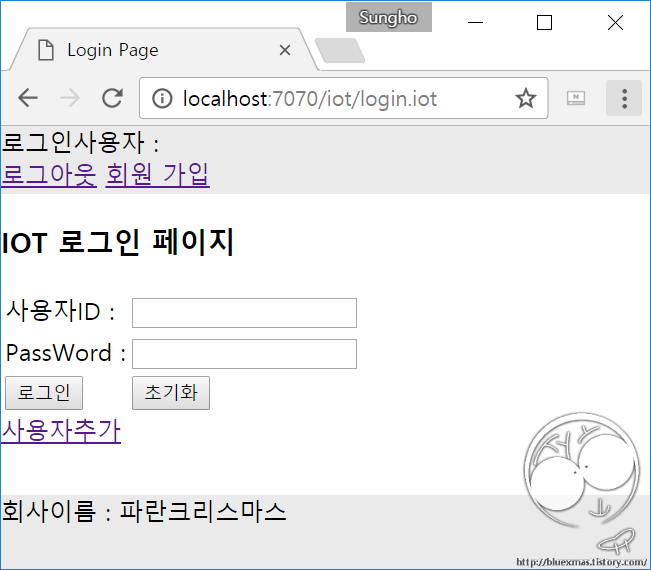Minimize the browser window

point(475,22)
